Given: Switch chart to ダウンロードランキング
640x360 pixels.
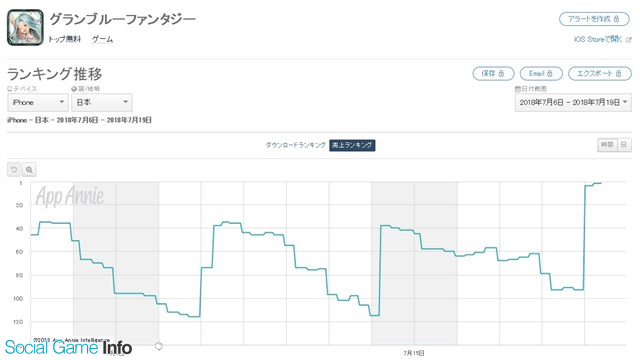Looking at the screenshot, I should point(296,145).
